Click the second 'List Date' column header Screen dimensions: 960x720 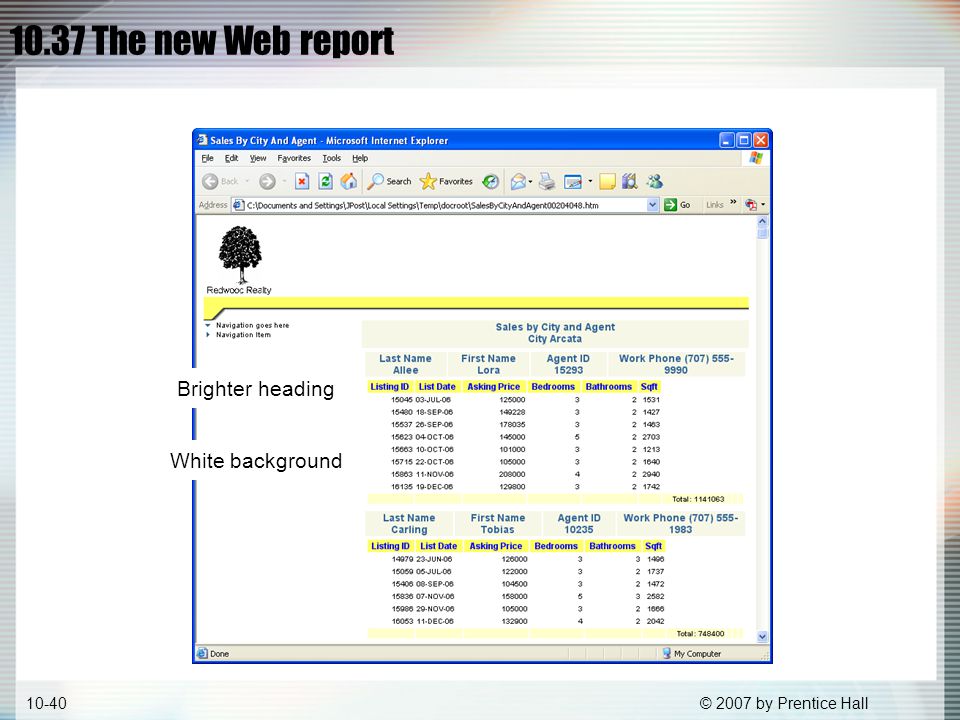tap(438, 546)
